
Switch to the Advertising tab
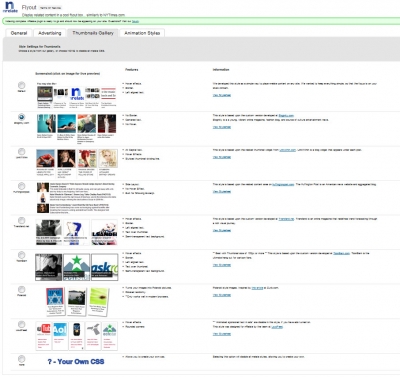pos(50,33)
